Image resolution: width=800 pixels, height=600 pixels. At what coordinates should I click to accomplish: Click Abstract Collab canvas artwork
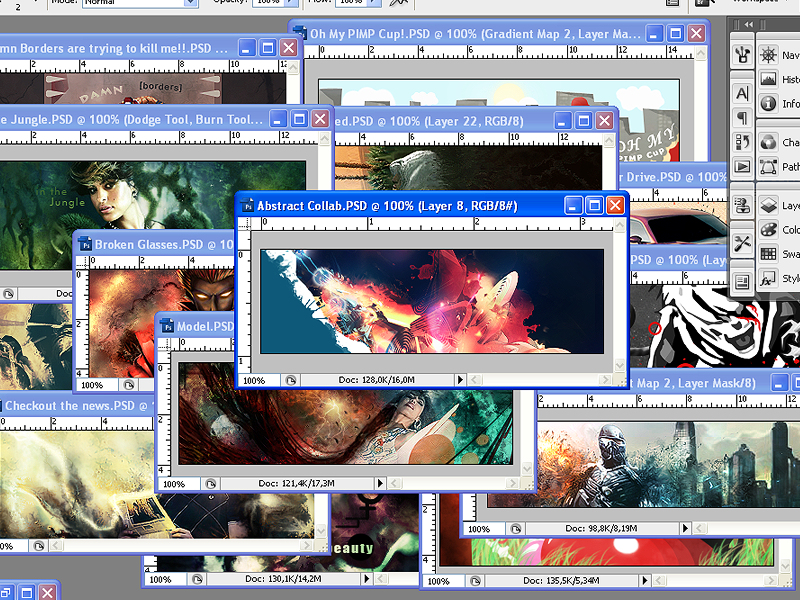(432, 302)
